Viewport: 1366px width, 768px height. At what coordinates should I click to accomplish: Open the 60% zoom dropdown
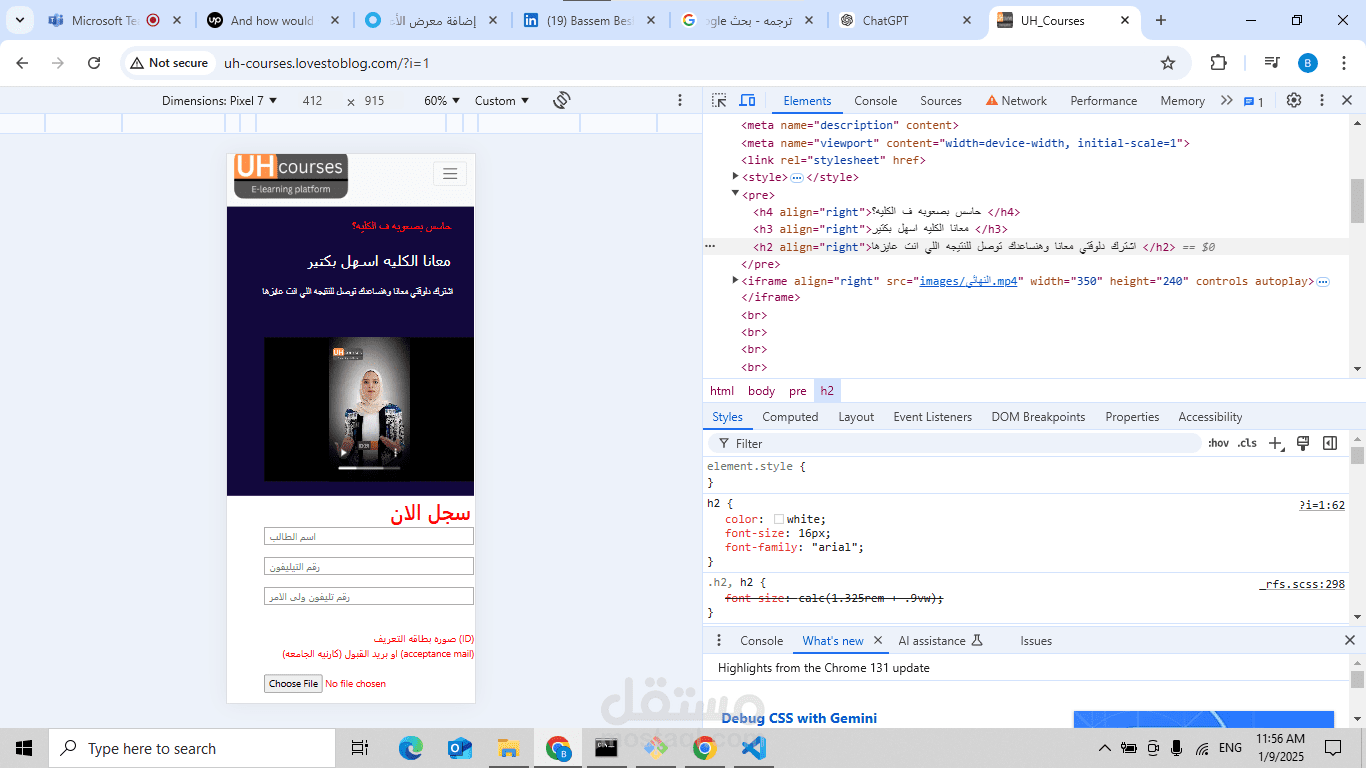tap(442, 101)
